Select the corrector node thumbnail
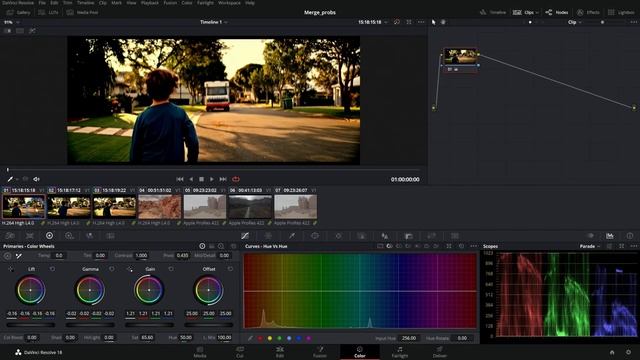This screenshot has height=360, width=640. pos(460,56)
